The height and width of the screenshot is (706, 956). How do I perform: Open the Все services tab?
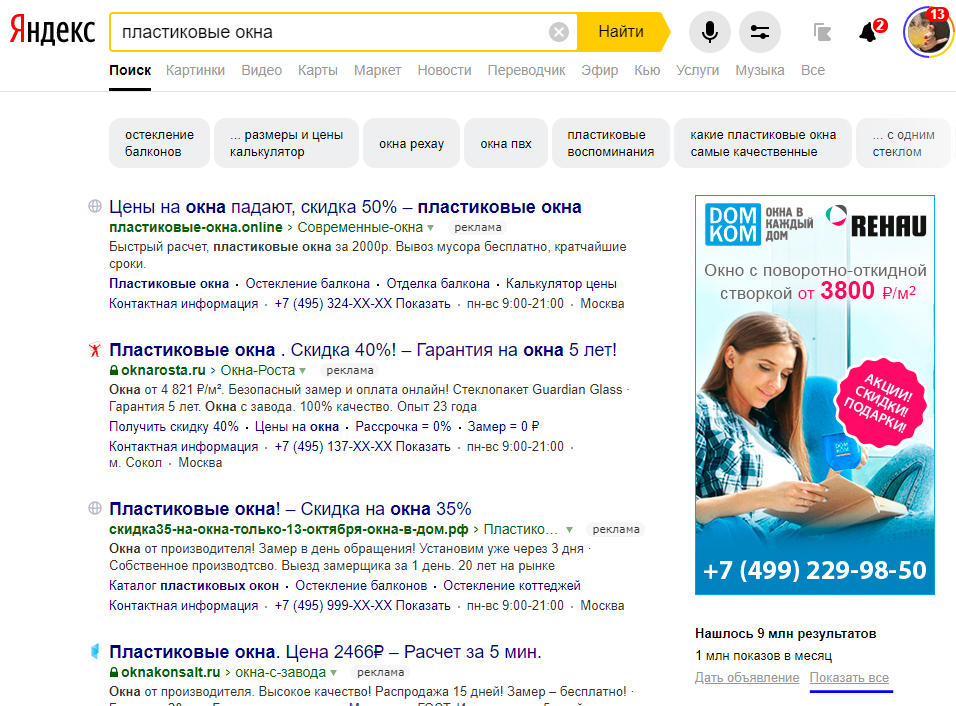[813, 70]
